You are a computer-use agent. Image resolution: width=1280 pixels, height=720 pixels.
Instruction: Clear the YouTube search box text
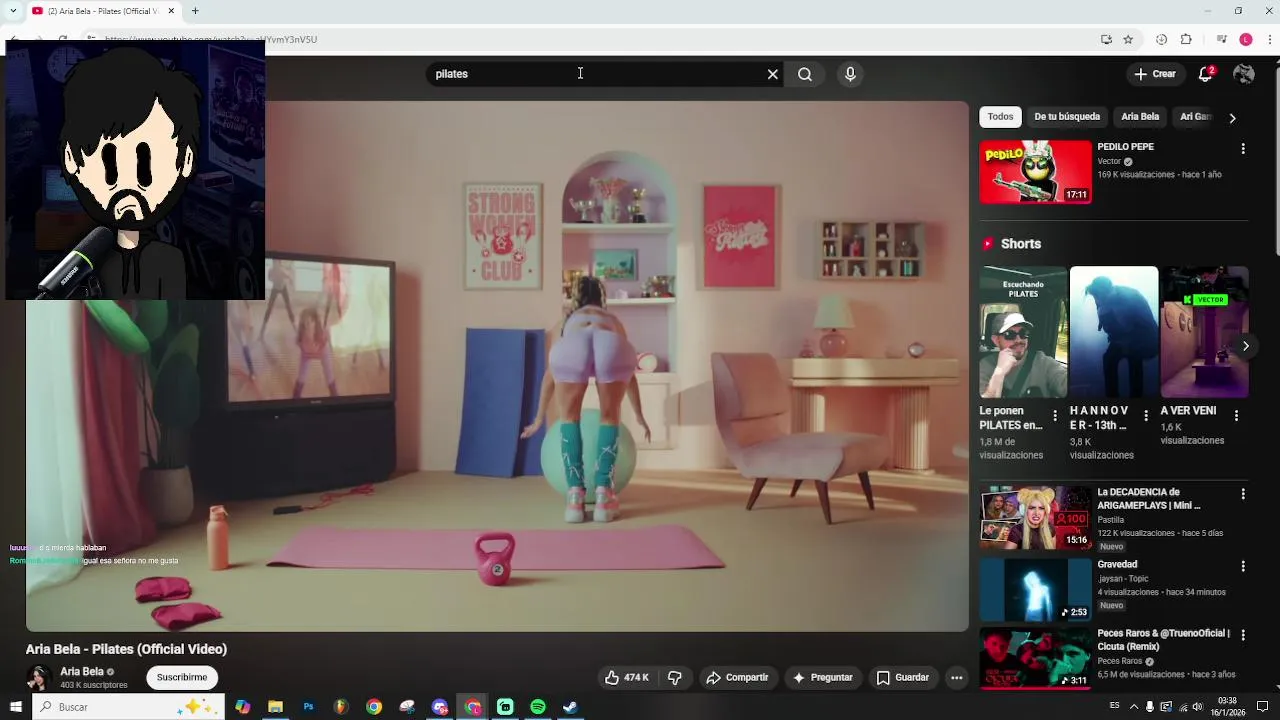point(772,74)
